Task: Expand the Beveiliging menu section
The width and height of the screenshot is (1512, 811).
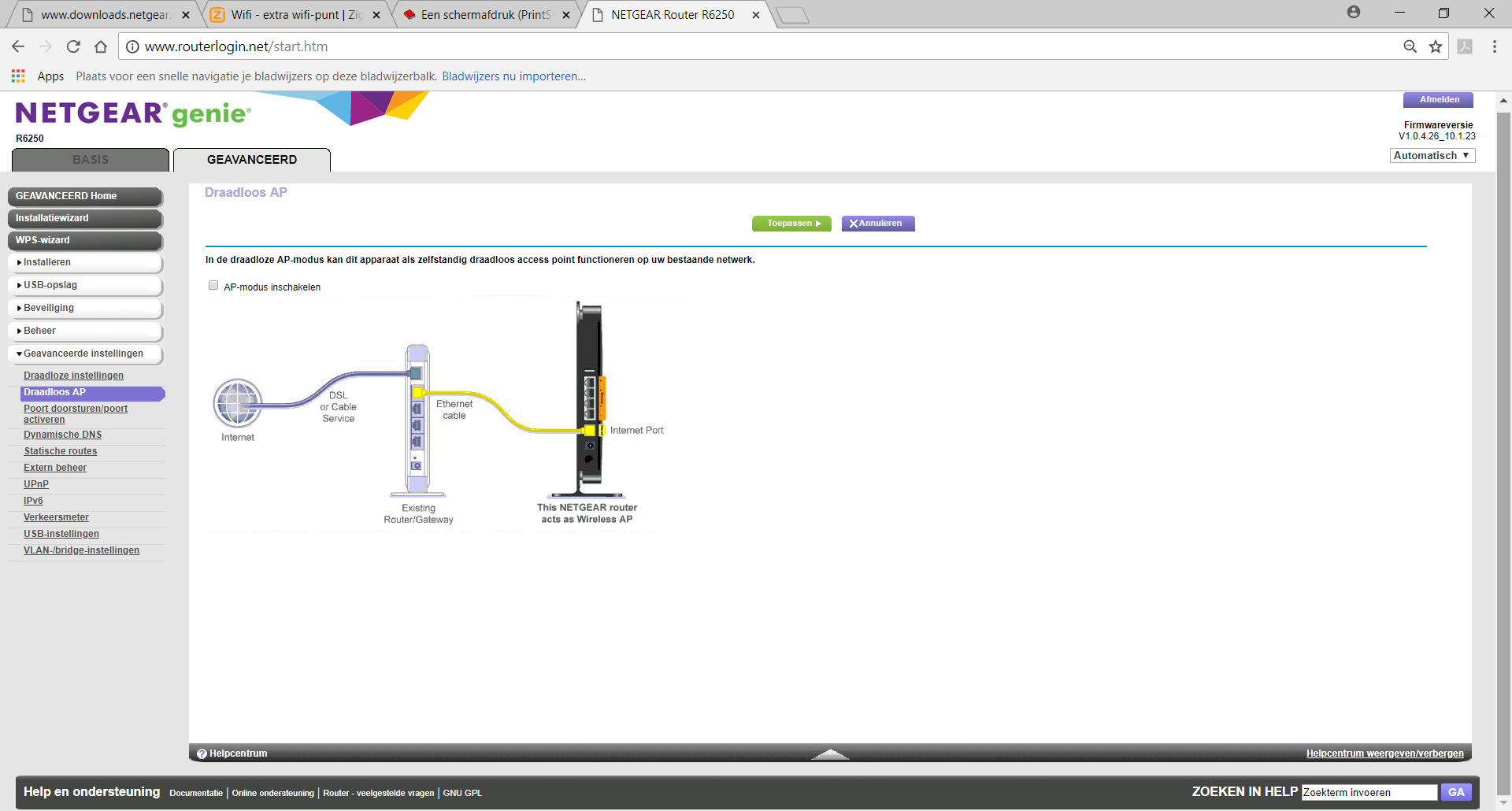Action: 85,308
